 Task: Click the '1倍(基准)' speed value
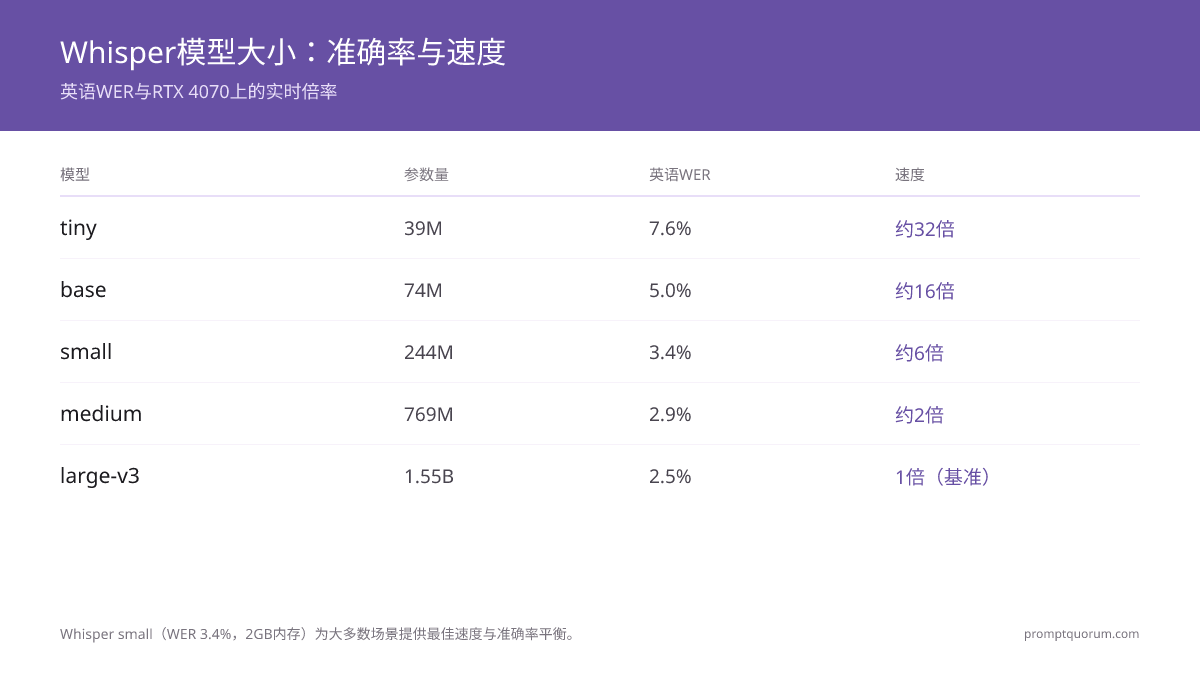[945, 477]
